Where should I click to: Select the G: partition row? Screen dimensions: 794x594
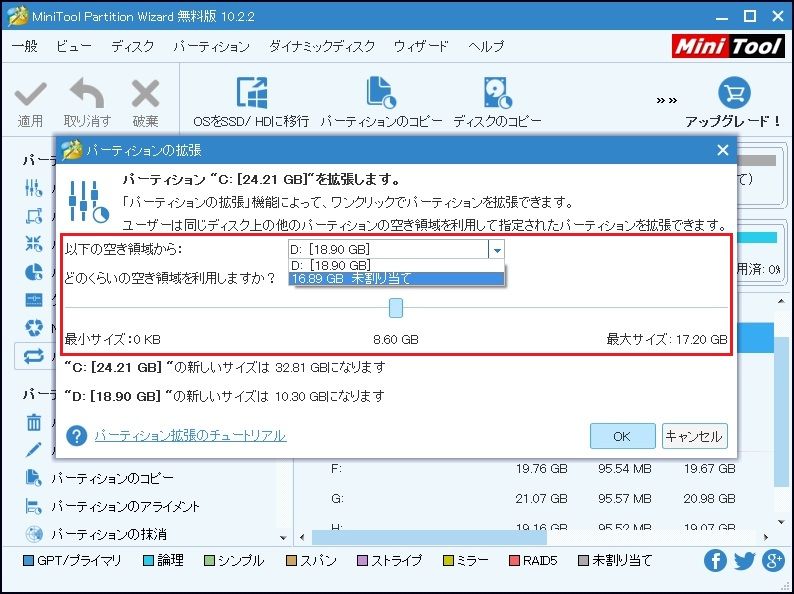[x=534, y=499]
